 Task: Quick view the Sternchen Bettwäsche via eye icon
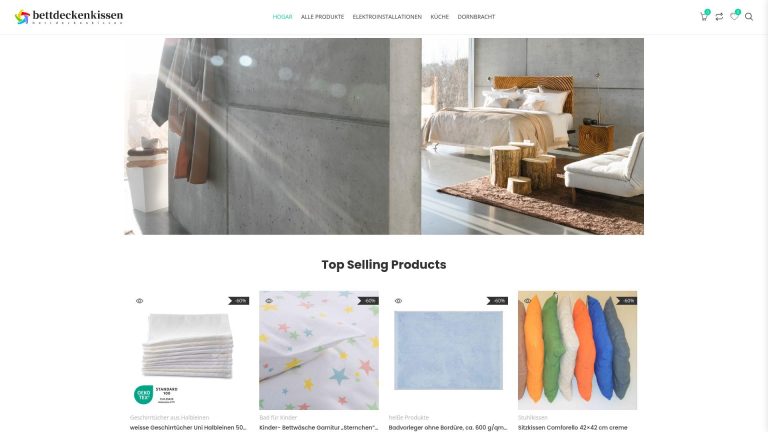pos(269,301)
